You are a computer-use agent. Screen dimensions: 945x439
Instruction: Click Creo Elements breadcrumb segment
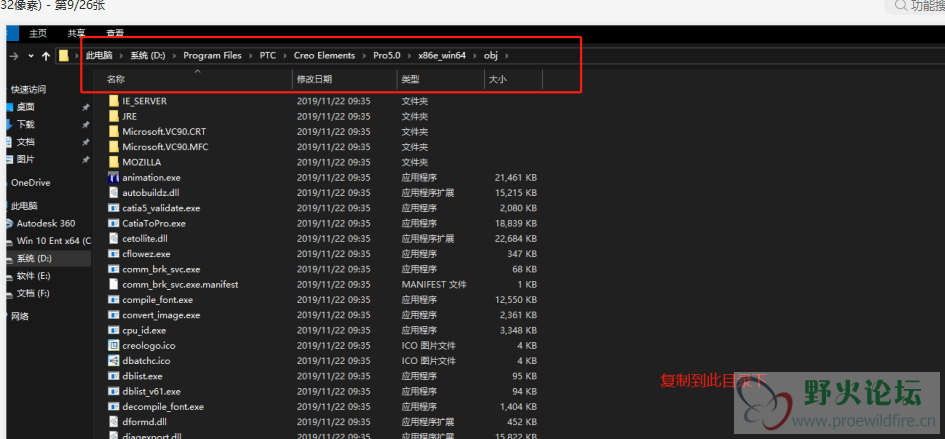(324, 55)
